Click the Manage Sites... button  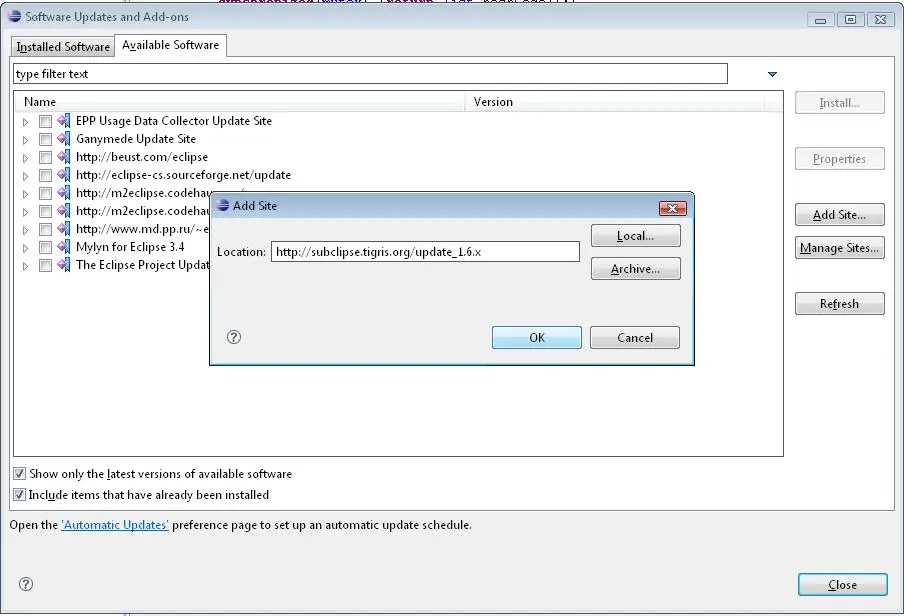[839, 247]
